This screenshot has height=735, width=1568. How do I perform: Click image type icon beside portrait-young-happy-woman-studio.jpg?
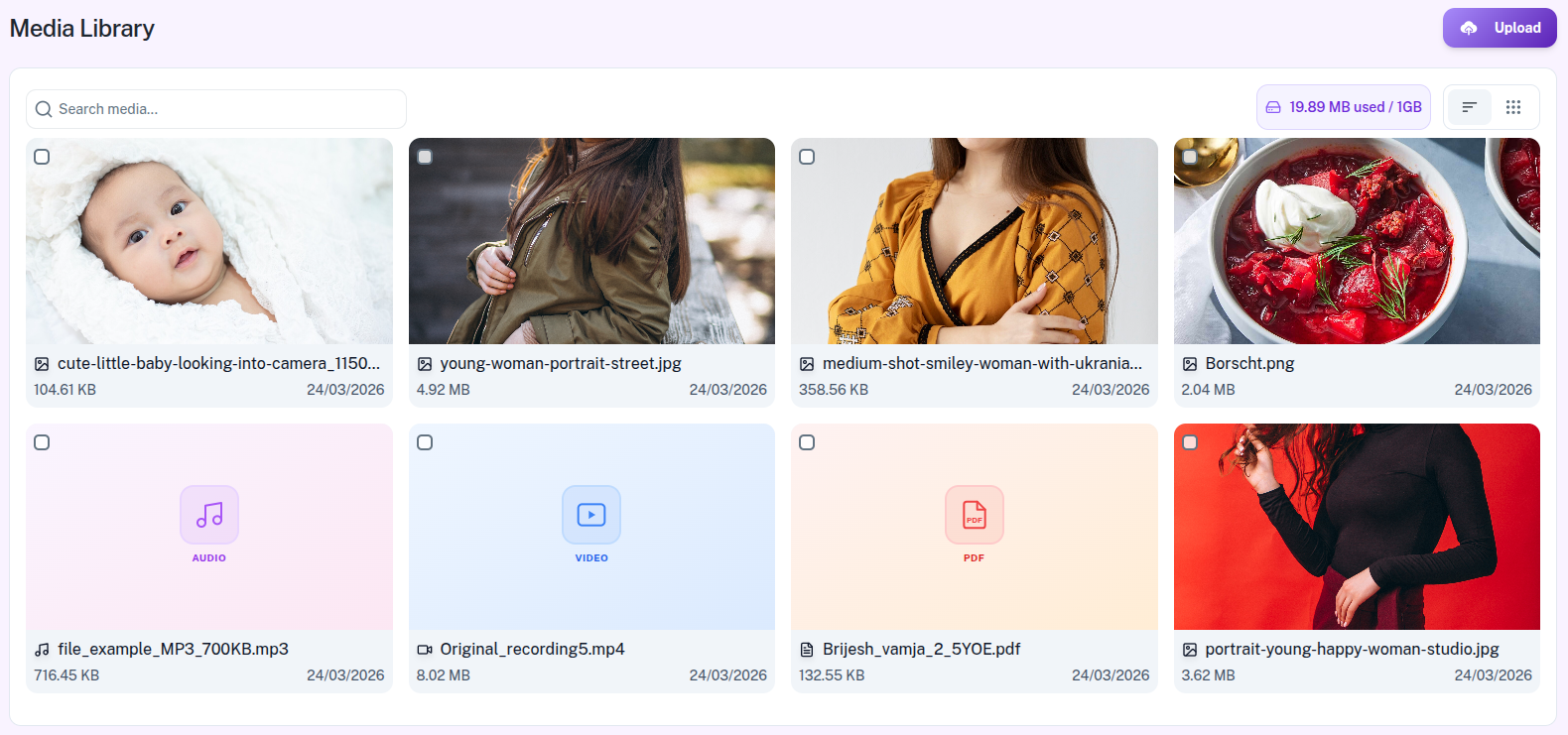pyautogui.click(x=1190, y=650)
